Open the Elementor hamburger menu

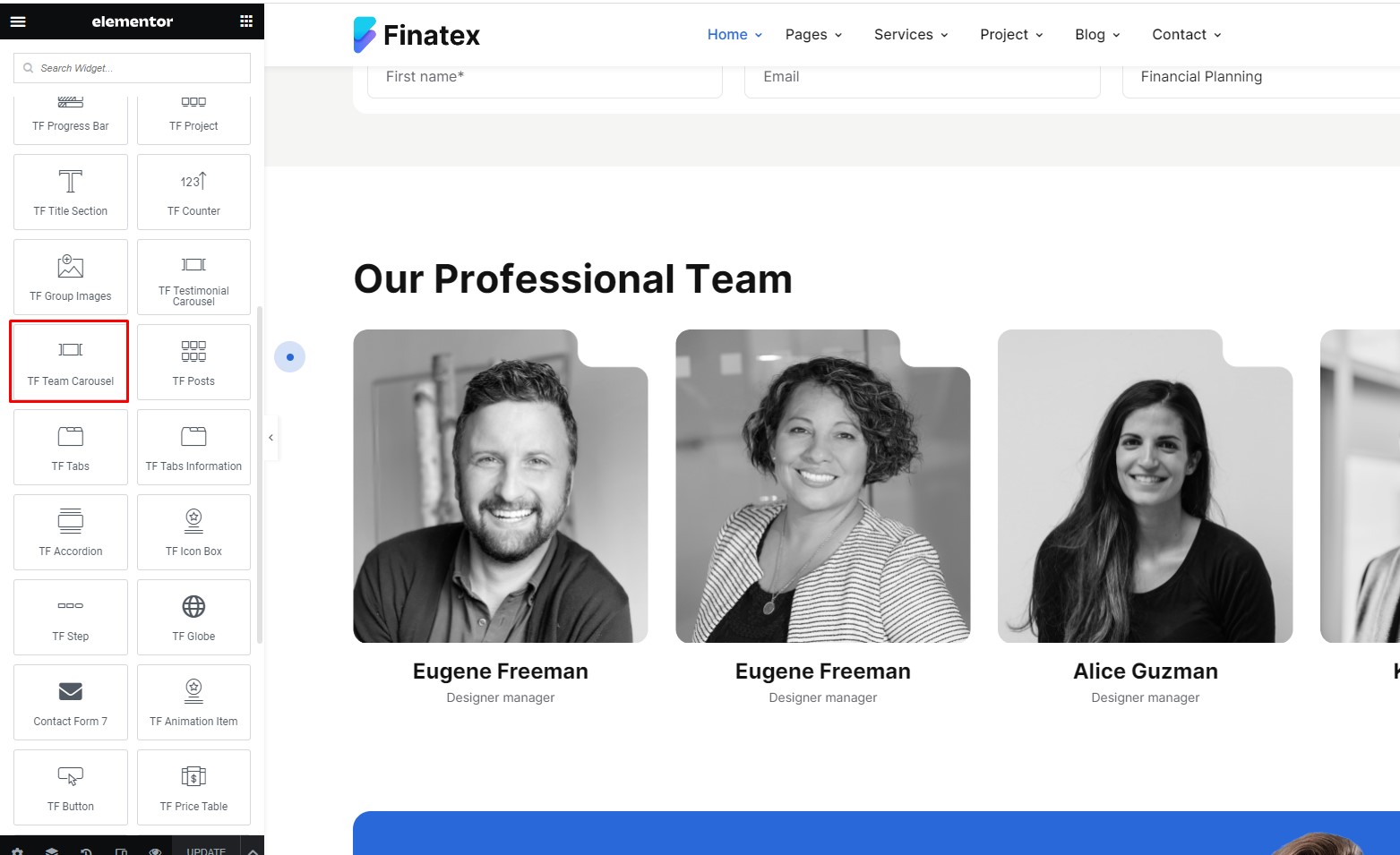point(18,21)
